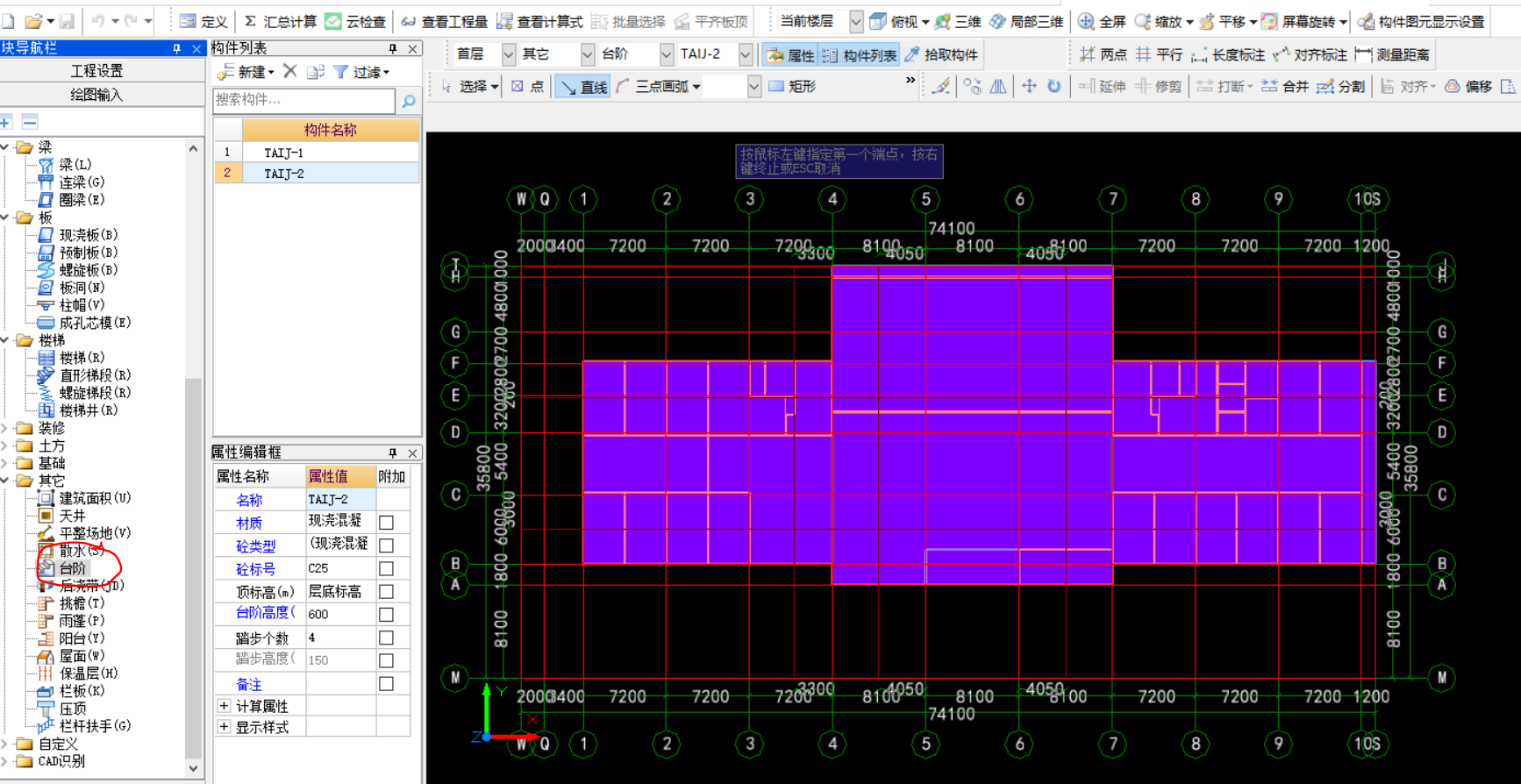Click the 合并 merge tool
This screenshot has height=784, width=1521.
[x=1285, y=86]
